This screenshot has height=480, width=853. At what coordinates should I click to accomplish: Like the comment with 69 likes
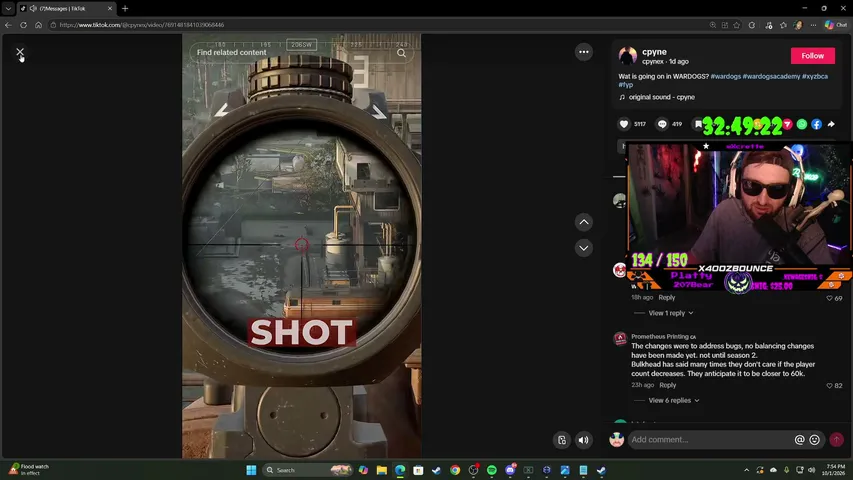pos(829,298)
